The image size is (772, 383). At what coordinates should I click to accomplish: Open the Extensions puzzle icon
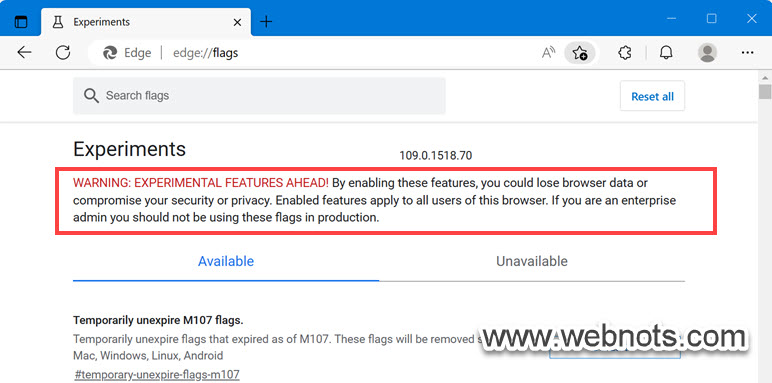[625, 53]
